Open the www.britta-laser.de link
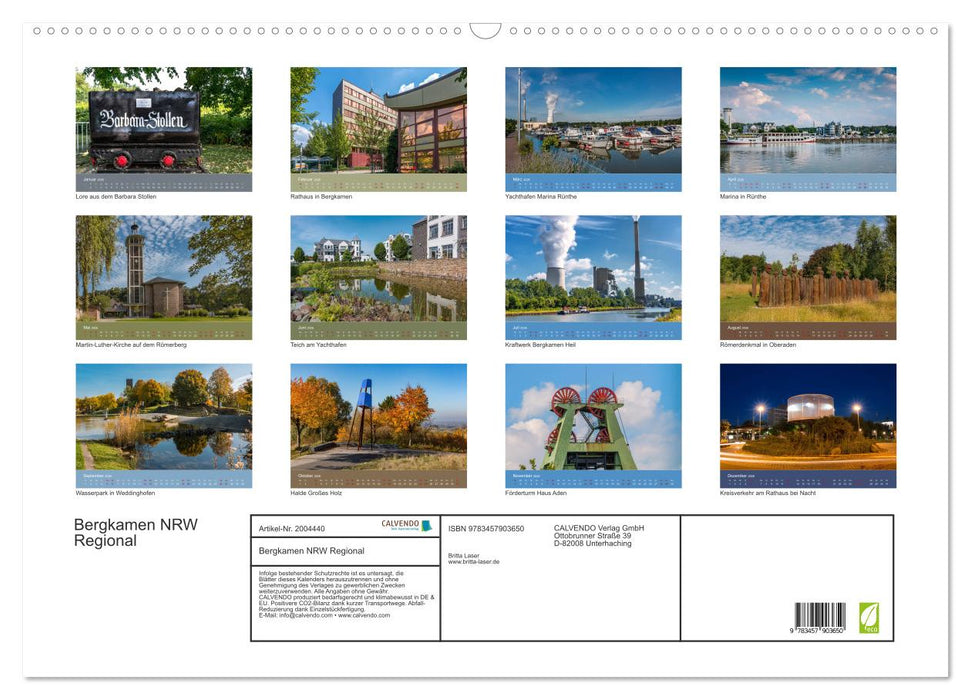The width and height of the screenshot is (971, 700). (473, 563)
